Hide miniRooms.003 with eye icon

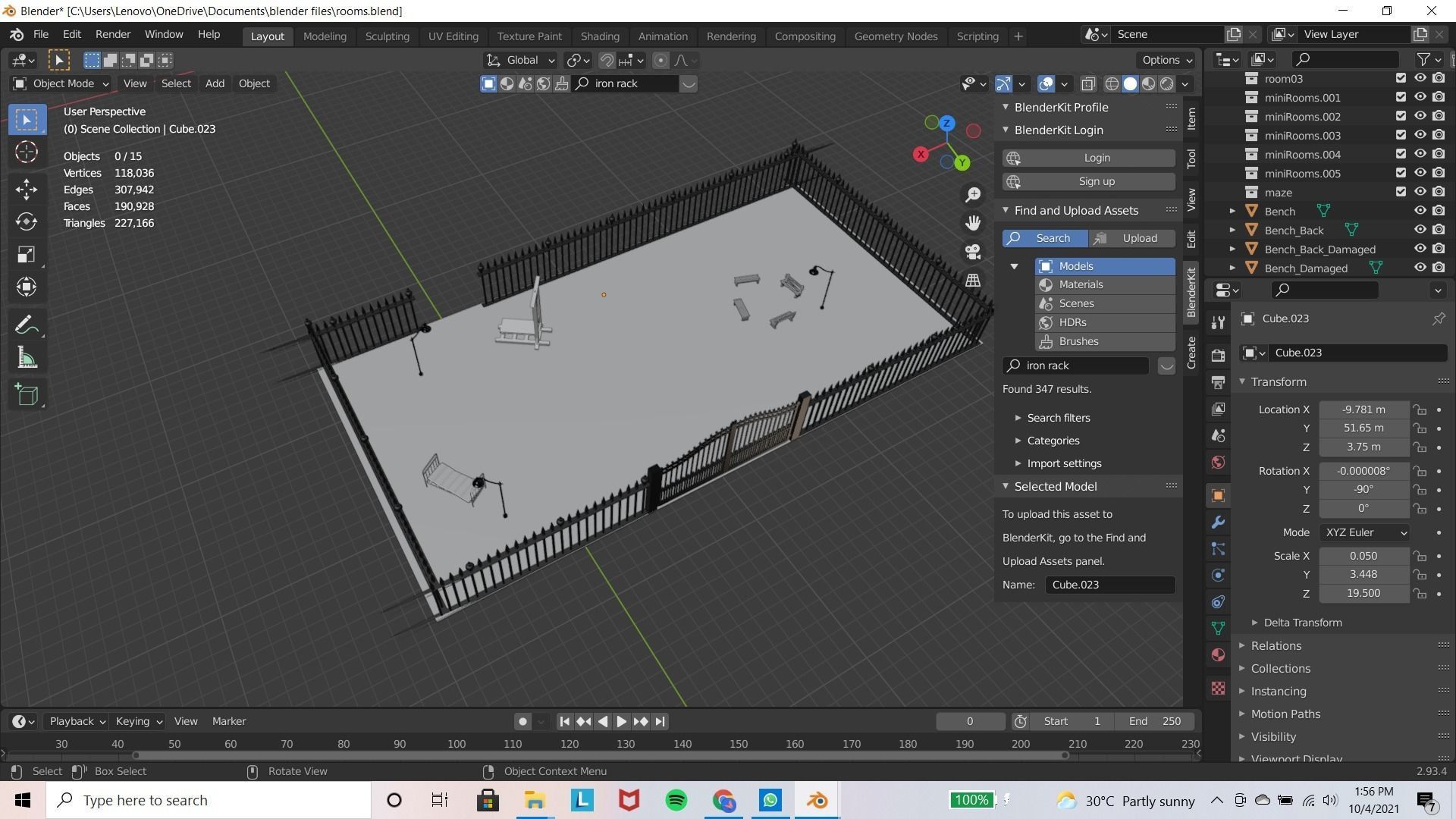[x=1420, y=135]
